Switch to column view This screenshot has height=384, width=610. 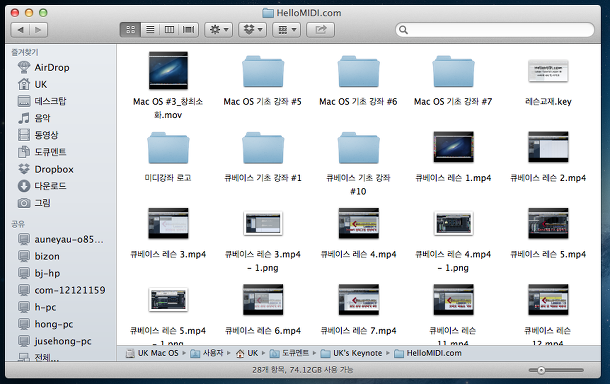pyautogui.click(x=169, y=30)
